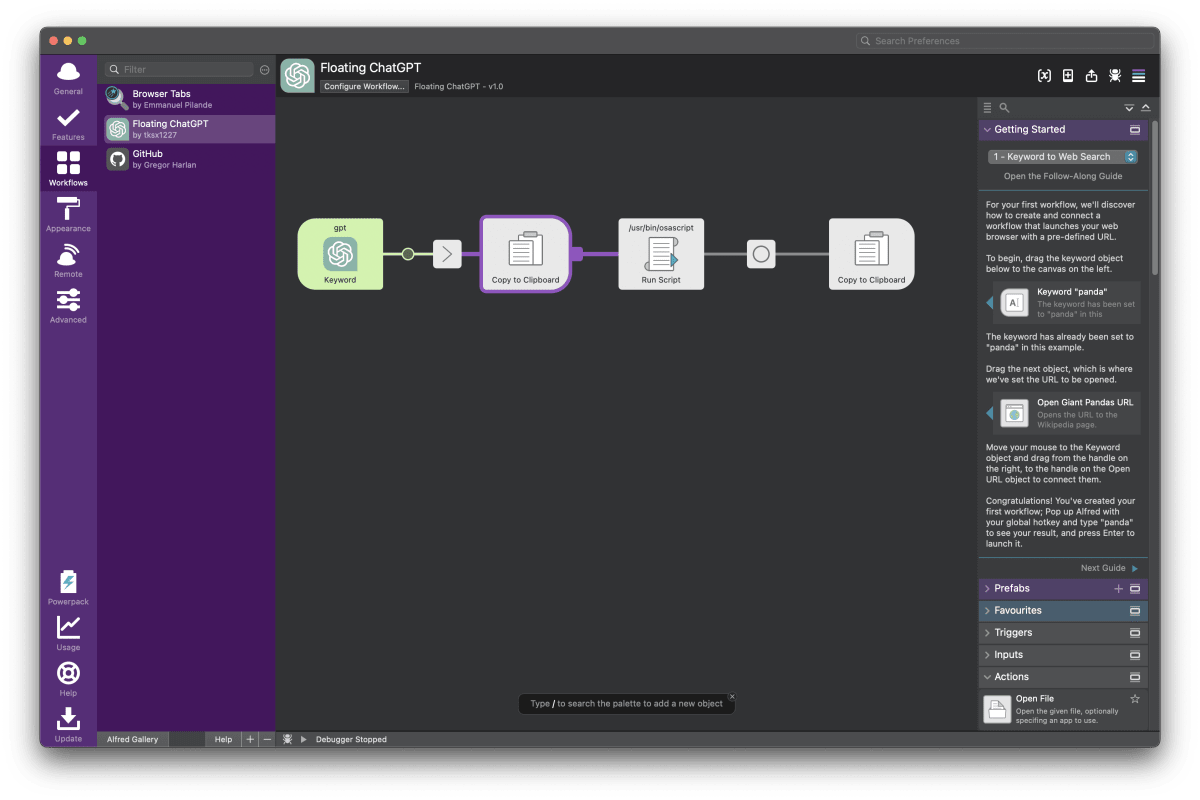
Task: Toggle the Triggers section pin icon
Action: pyautogui.click(x=1135, y=633)
